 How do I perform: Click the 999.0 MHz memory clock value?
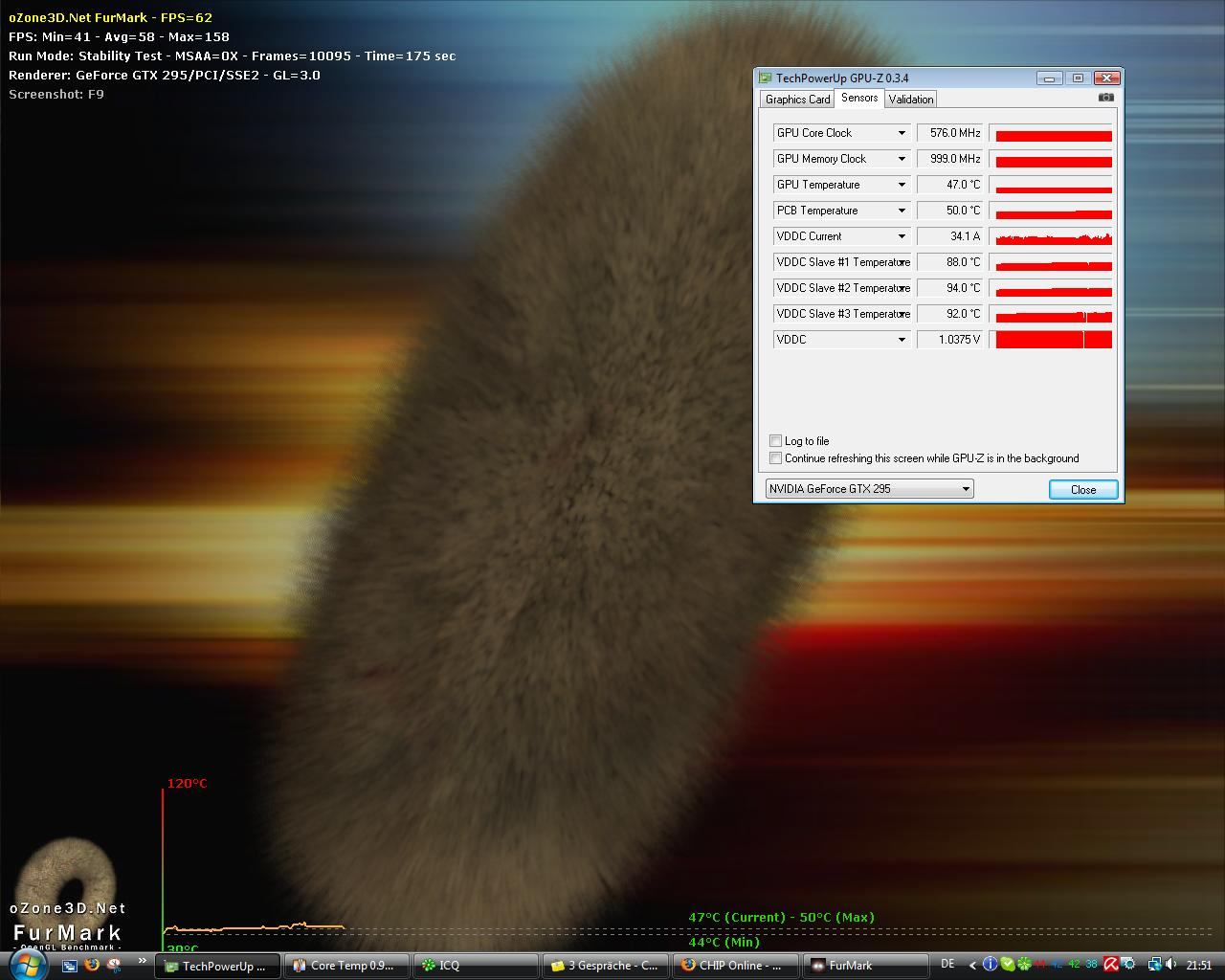click(x=950, y=159)
